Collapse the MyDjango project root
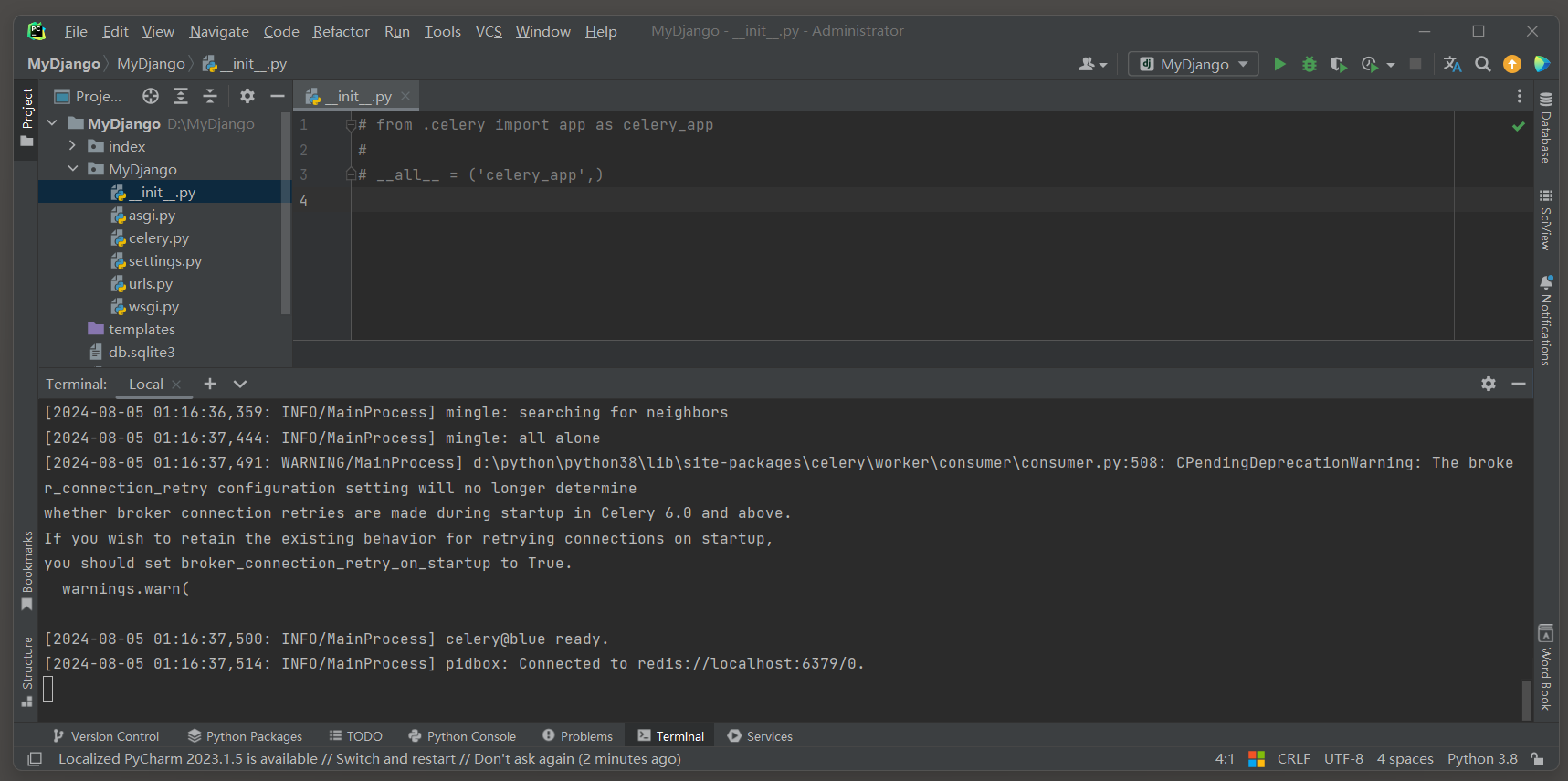 click(52, 123)
